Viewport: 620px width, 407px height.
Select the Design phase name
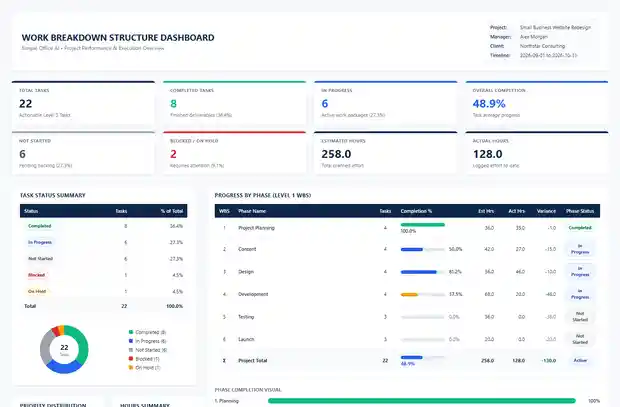click(246, 272)
